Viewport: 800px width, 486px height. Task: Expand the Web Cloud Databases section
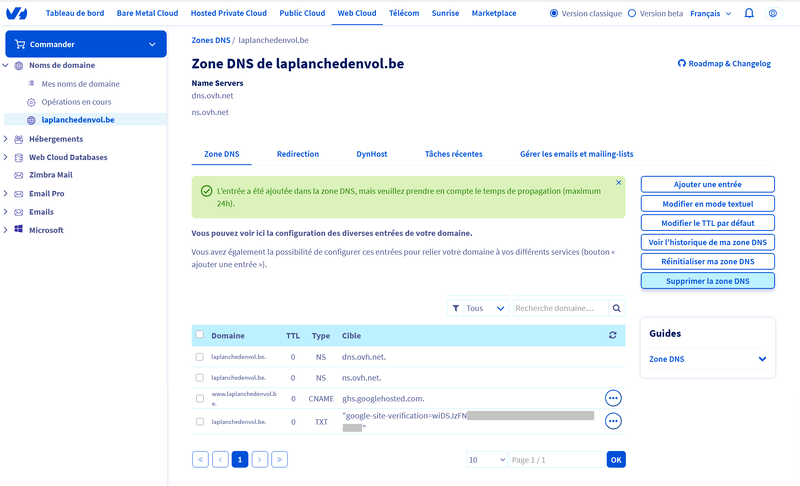pos(6,157)
